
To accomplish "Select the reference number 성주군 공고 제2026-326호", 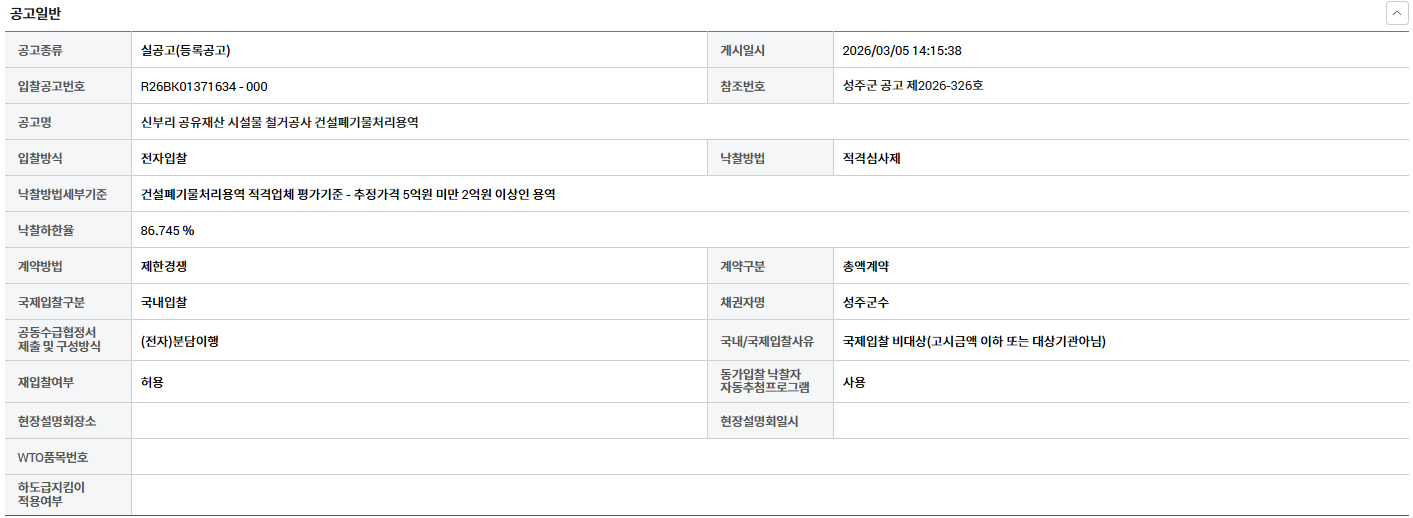I will point(913,86).
